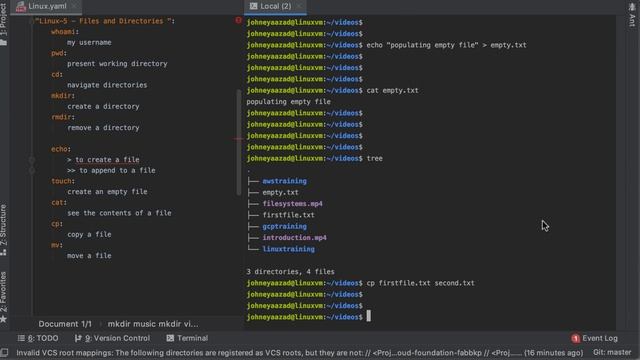Click the whoami key in editor
The width and height of the screenshot is (640, 360).
[63, 31]
